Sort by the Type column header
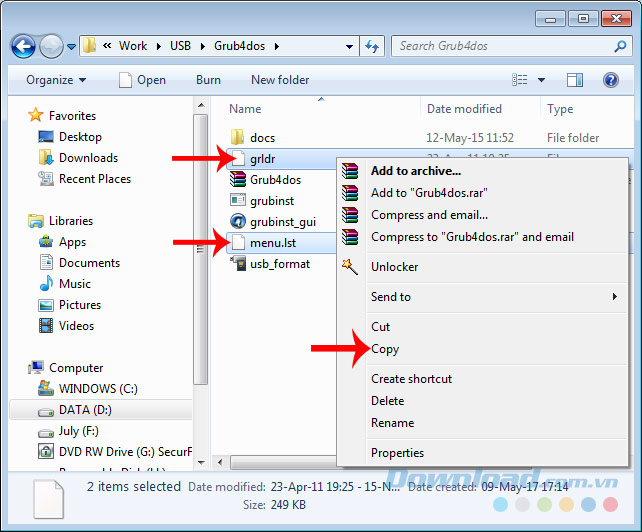Viewport: 642px width, 532px height. [560, 109]
